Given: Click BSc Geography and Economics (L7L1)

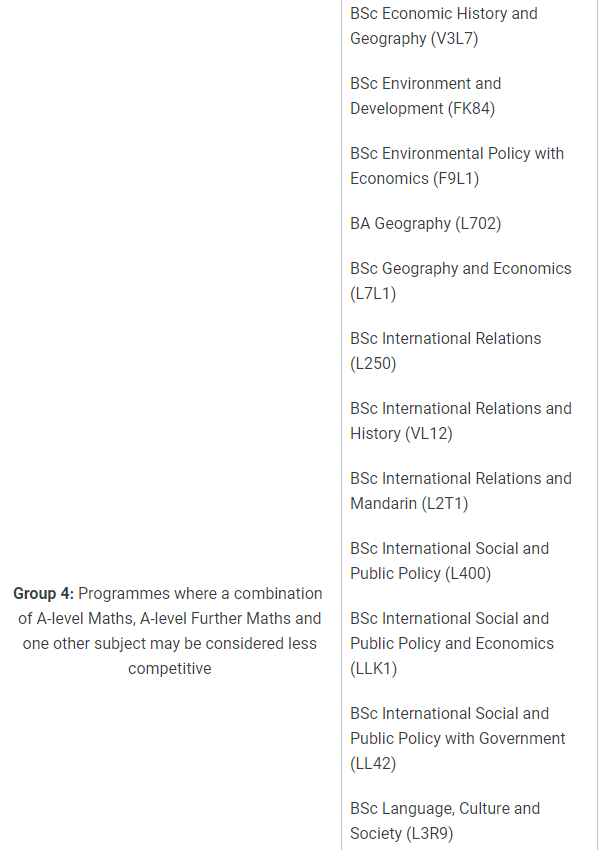Looking at the screenshot, I should point(461,281).
